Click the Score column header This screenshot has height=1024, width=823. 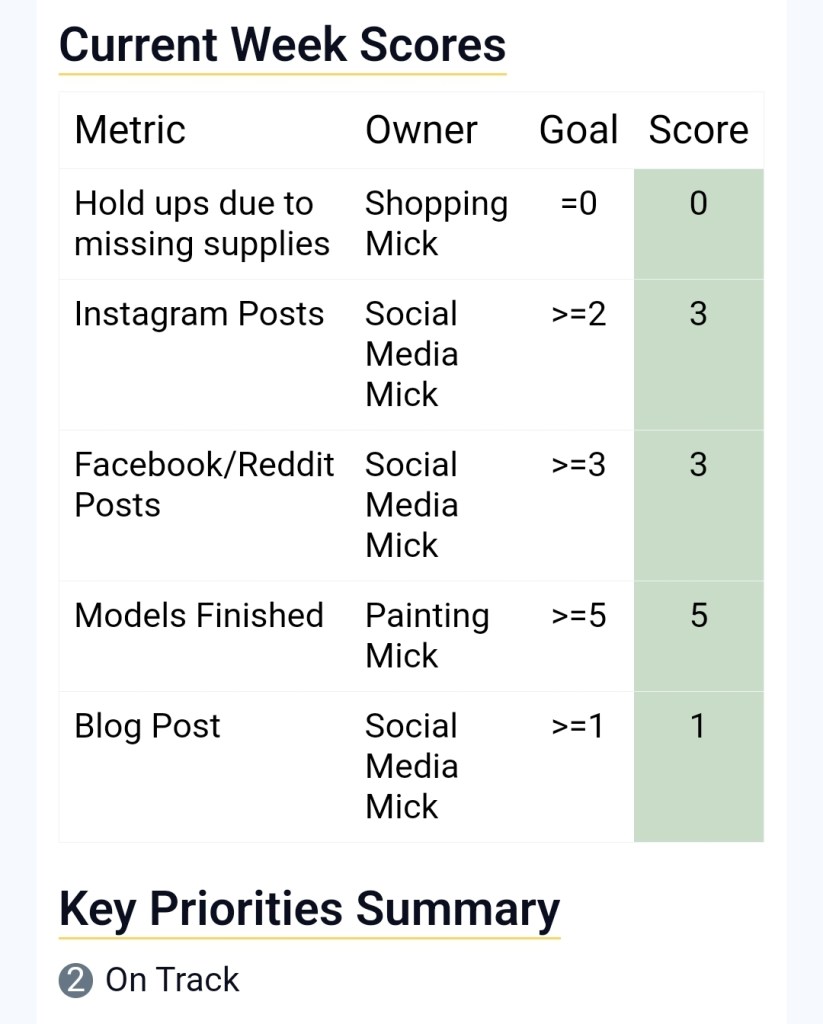click(x=698, y=130)
